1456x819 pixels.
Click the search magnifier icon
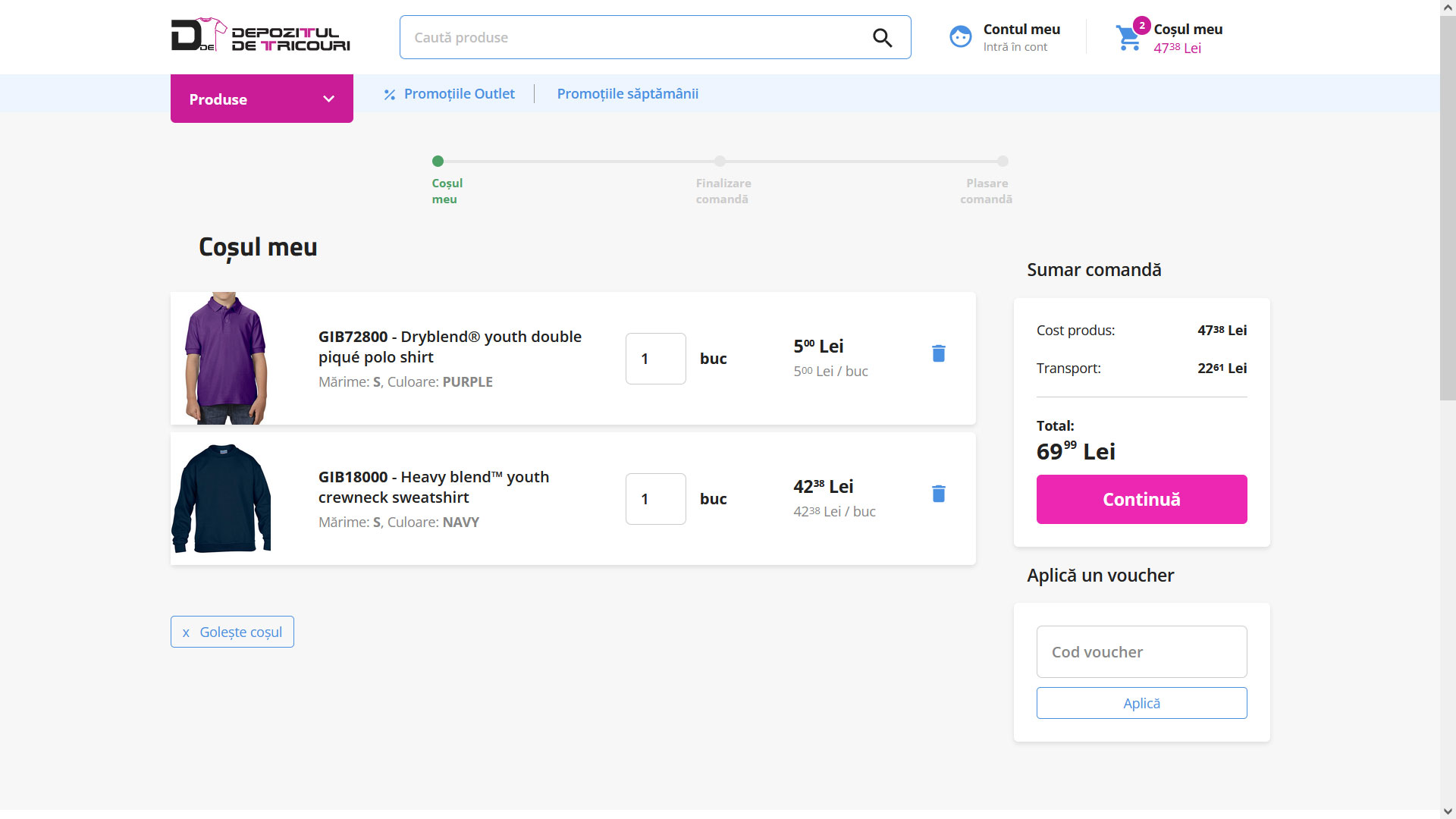pyautogui.click(x=882, y=38)
